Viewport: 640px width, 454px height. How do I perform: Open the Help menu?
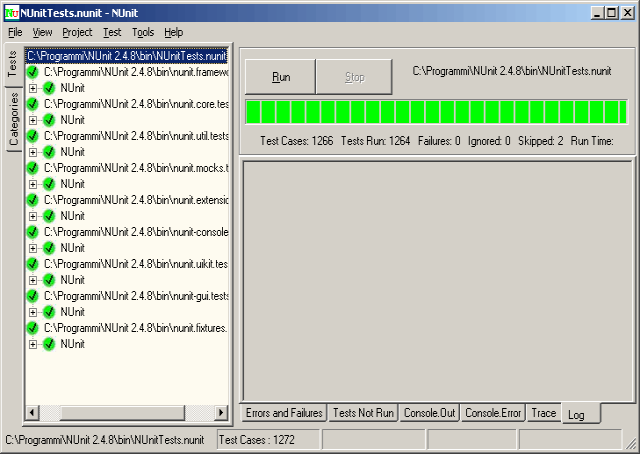point(173,32)
